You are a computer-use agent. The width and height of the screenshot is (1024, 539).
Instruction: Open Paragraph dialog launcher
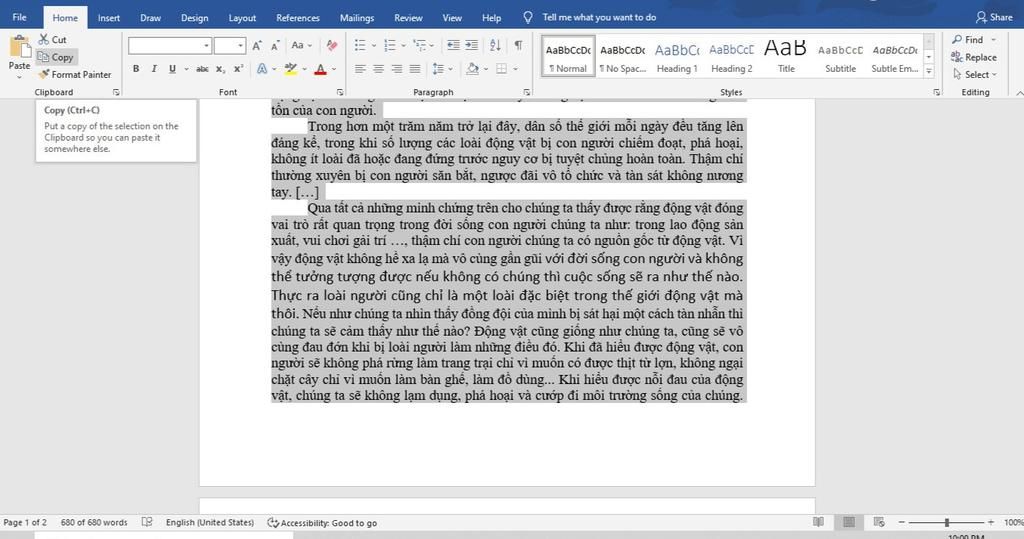pos(526,92)
